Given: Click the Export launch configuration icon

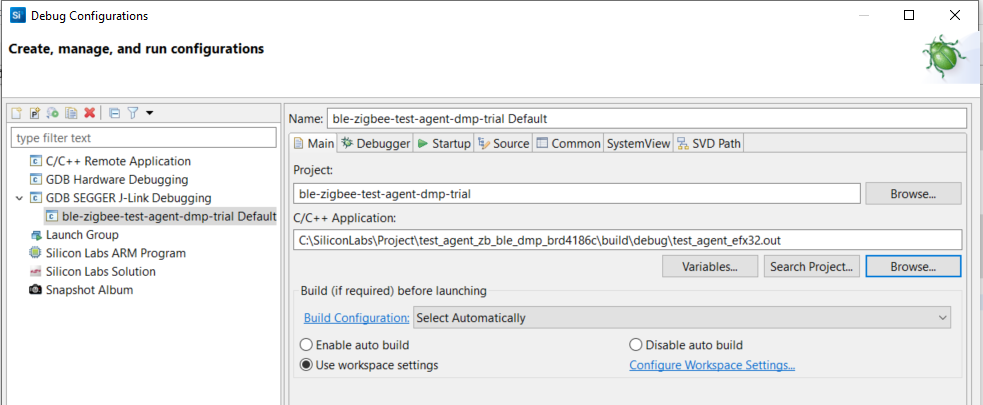Looking at the screenshot, I should coord(53,113).
